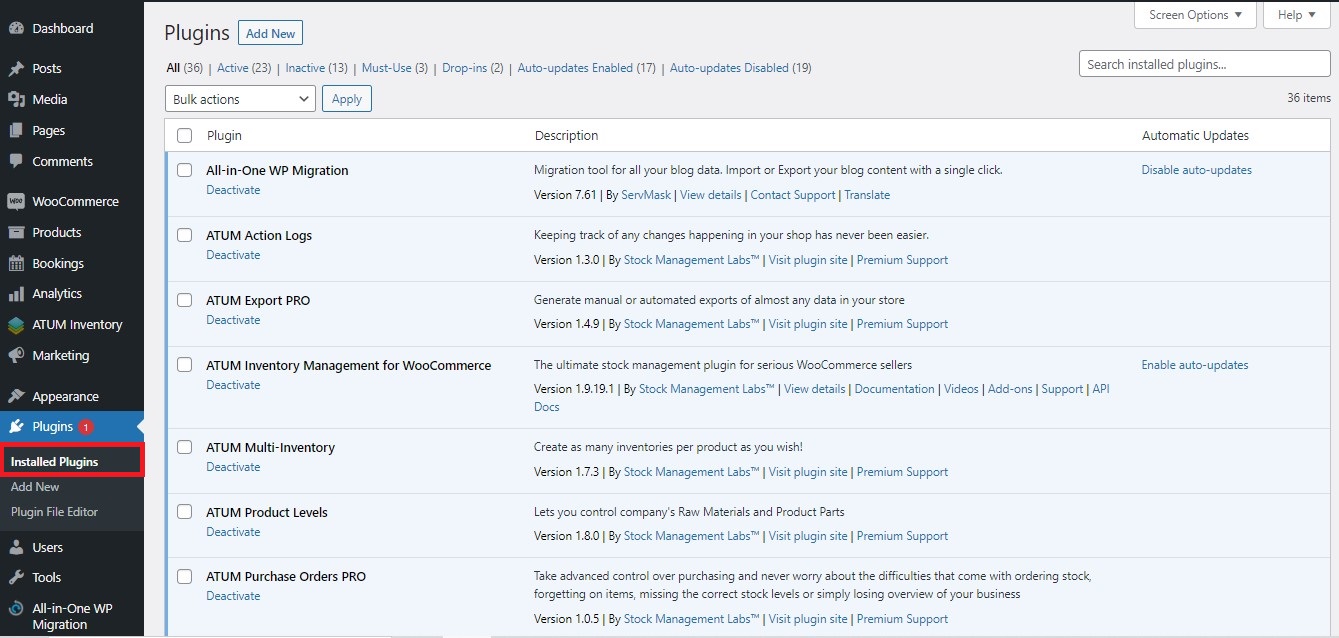
Task: Click the Appearance paintbrush icon
Action: pos(16,397)
